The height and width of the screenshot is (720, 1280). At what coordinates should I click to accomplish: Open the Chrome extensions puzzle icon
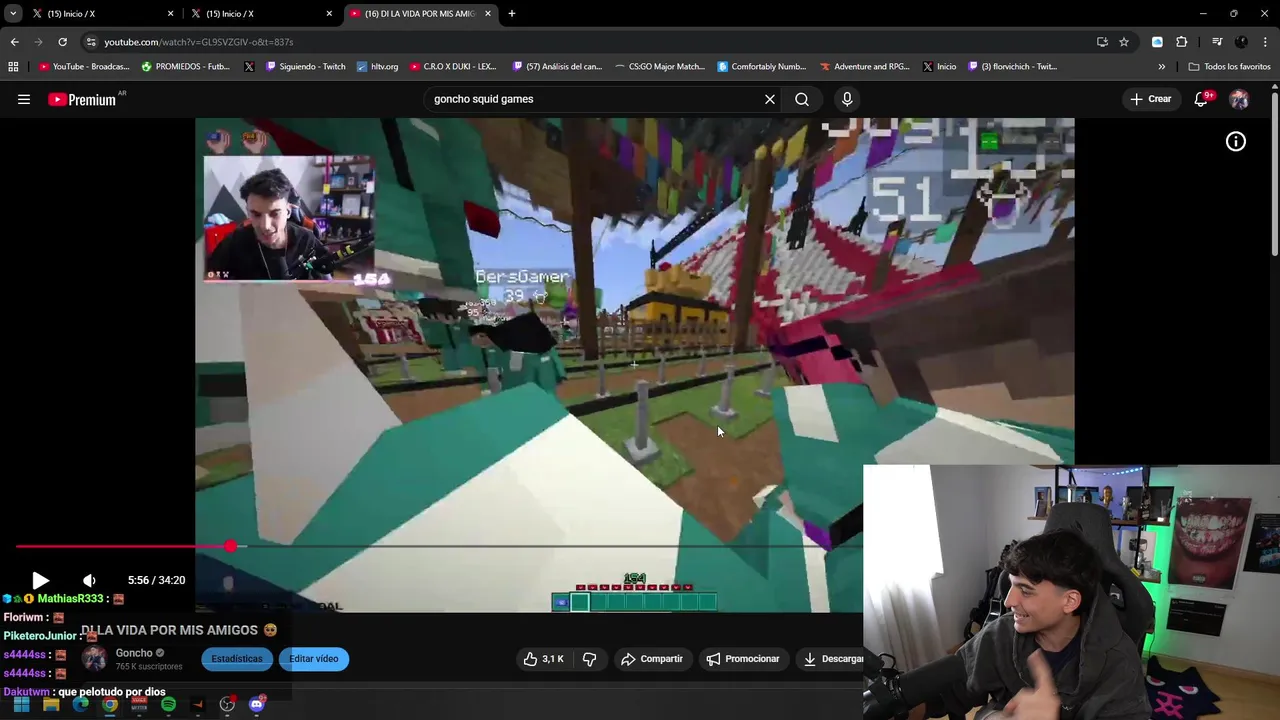coord(1182,42)
